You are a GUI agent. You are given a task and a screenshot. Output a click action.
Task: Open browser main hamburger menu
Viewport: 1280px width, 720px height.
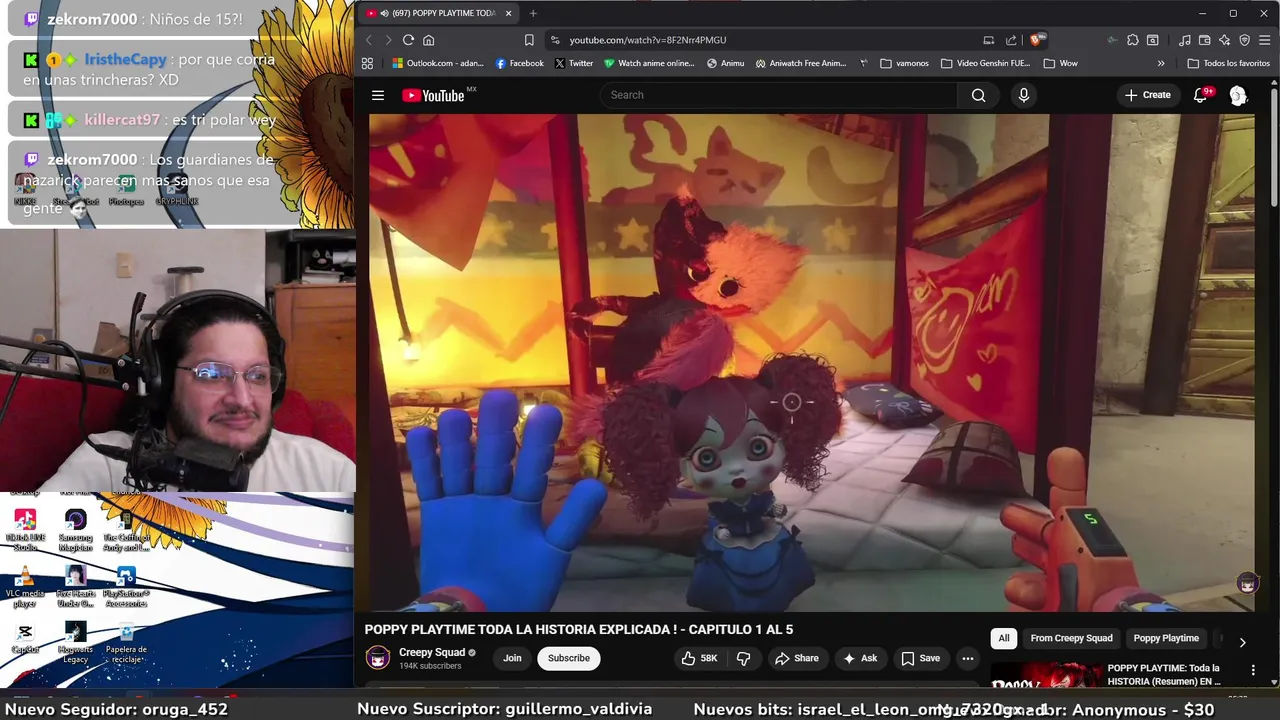point(1265,40)
